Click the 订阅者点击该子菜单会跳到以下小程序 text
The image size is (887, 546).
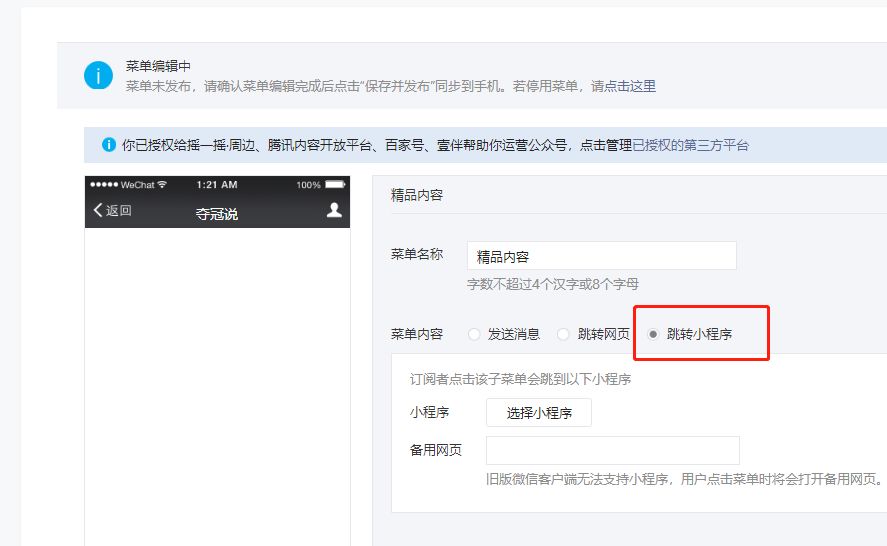520,379
